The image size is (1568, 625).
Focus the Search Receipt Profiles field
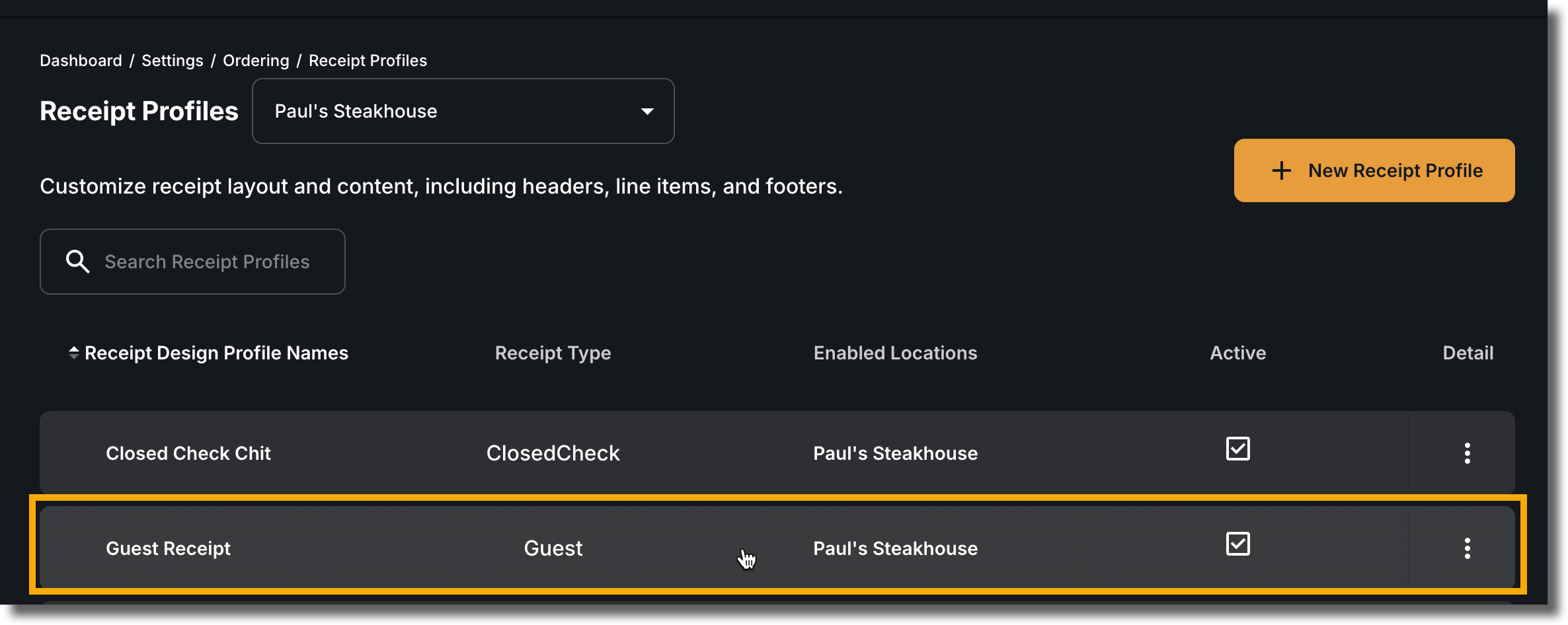point(192,262)
